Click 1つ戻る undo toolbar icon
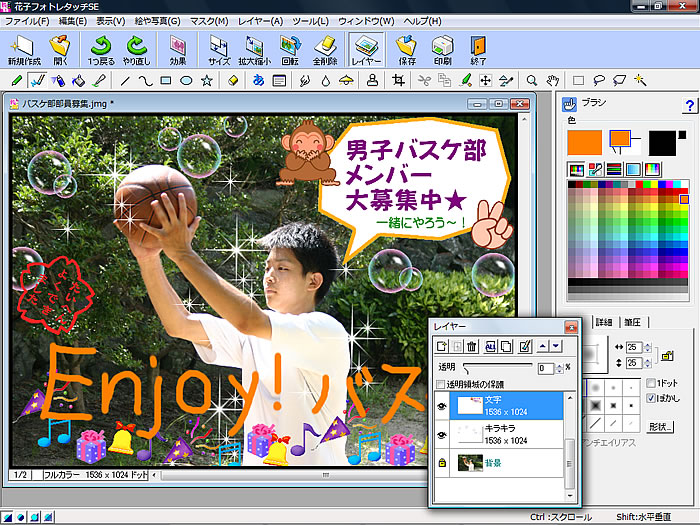 coord(101,50)
